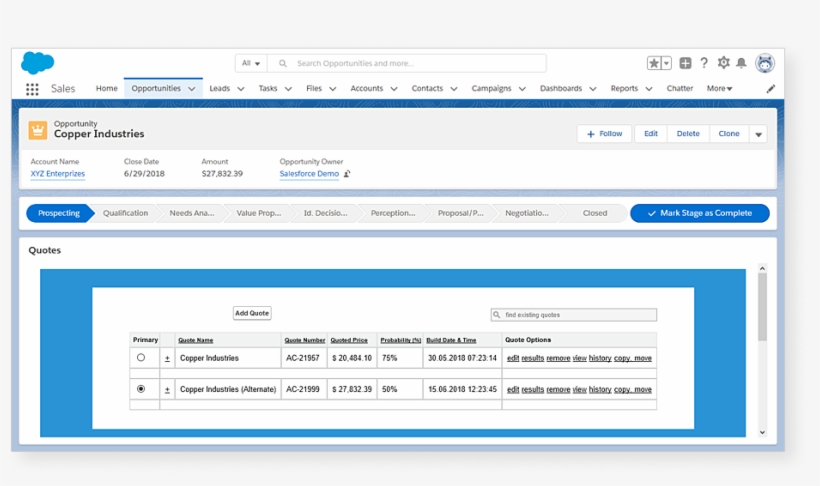Open the More navigation menu

pyautogui.click(x=720, y=88)
